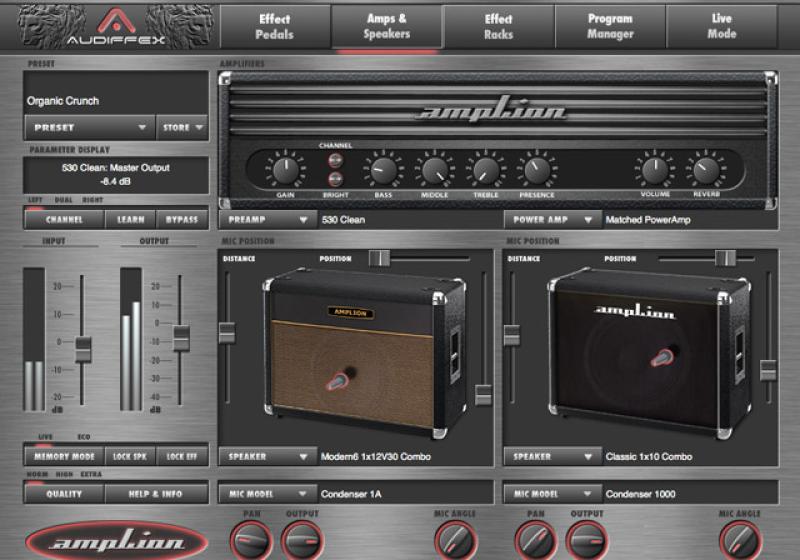Click the Output knob under Condenser 1000

coord(587,540)
